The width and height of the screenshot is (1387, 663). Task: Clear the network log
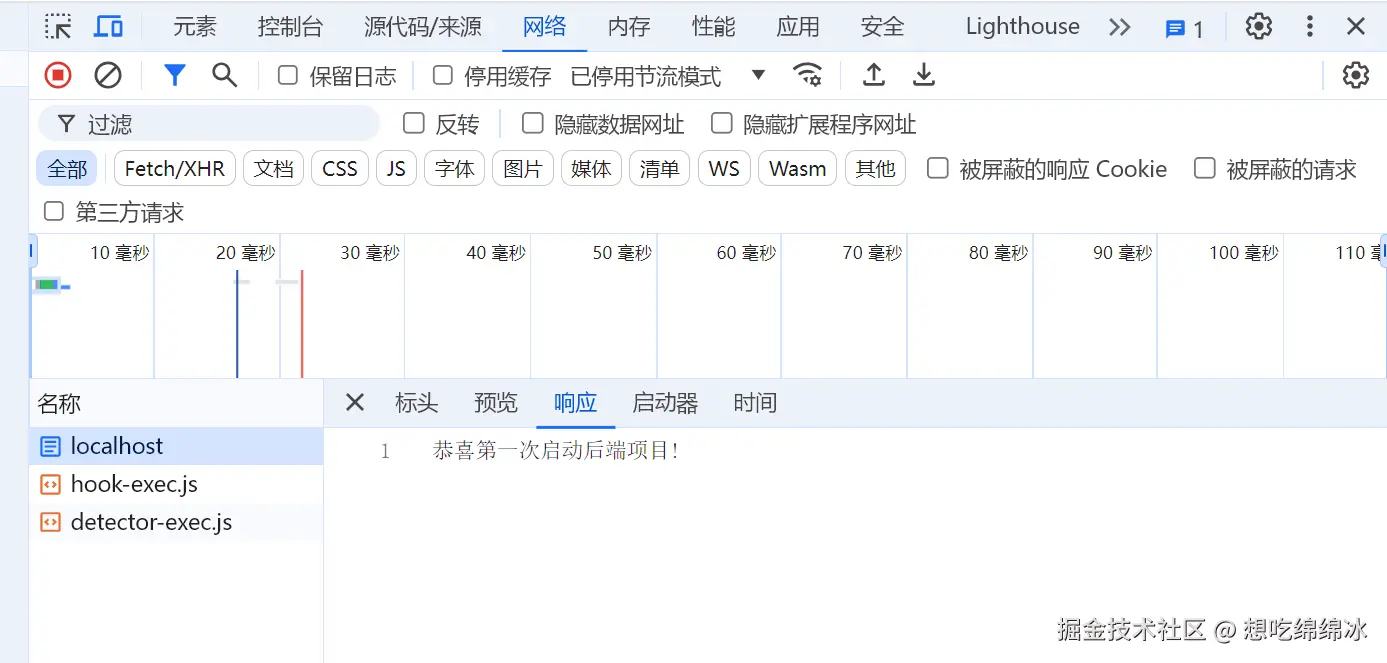[x=108, y=74]
